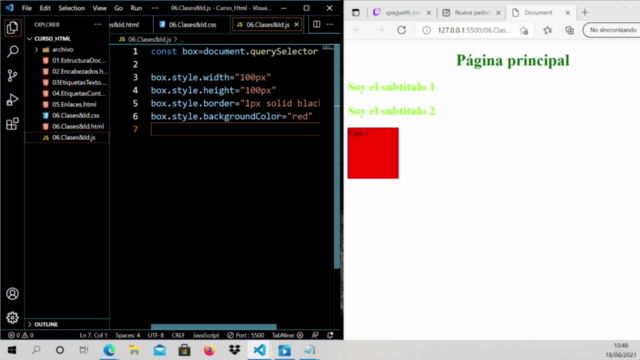Change language mode JavaScript
The image size is (640, 360).
pos(206,335)
